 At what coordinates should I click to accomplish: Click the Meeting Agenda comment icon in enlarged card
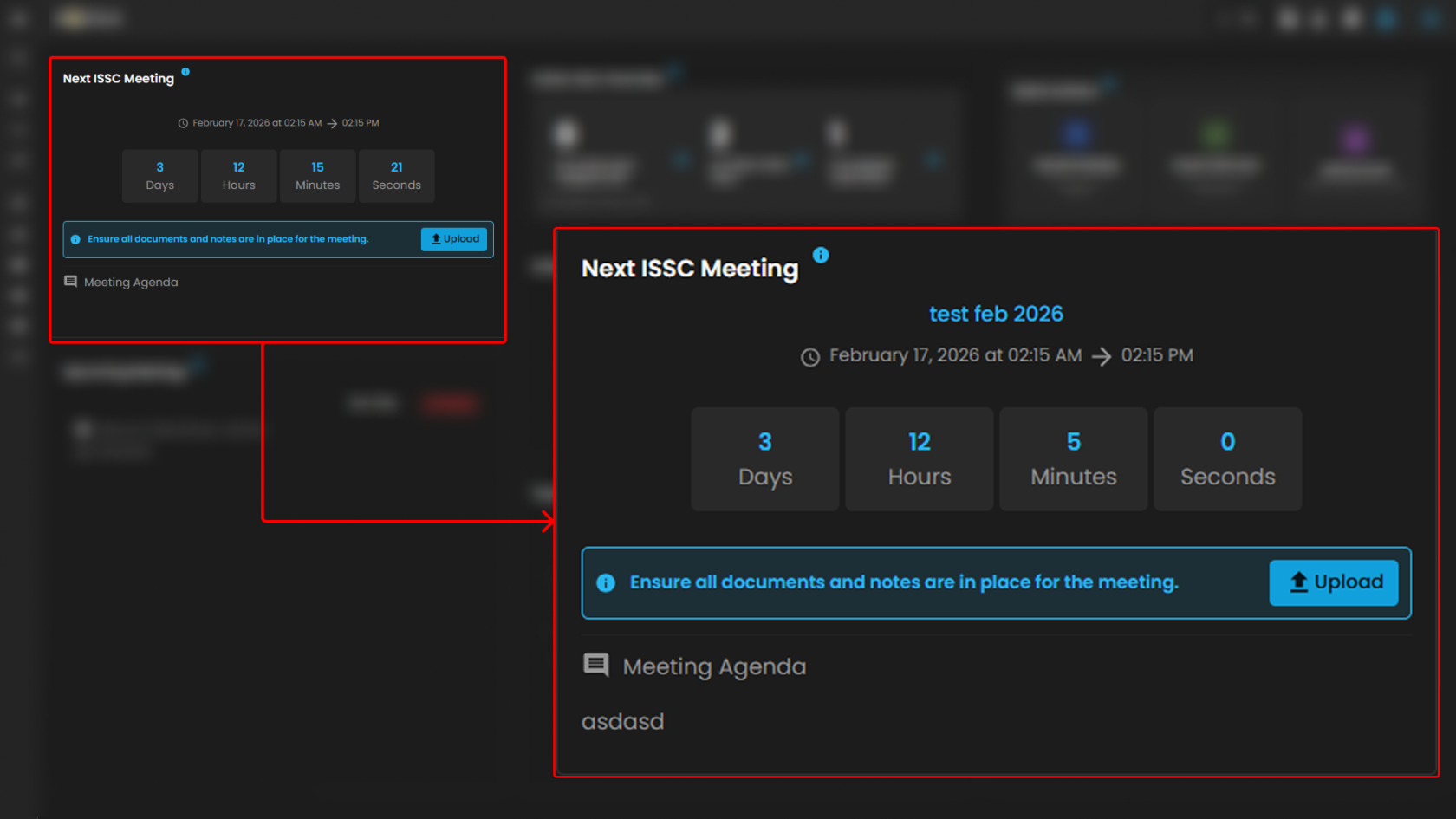[596, 666]
